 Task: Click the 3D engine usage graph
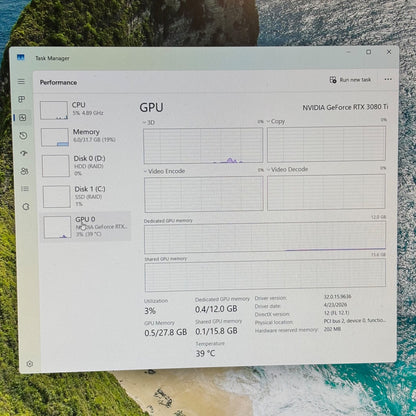(x=203, y=146)
